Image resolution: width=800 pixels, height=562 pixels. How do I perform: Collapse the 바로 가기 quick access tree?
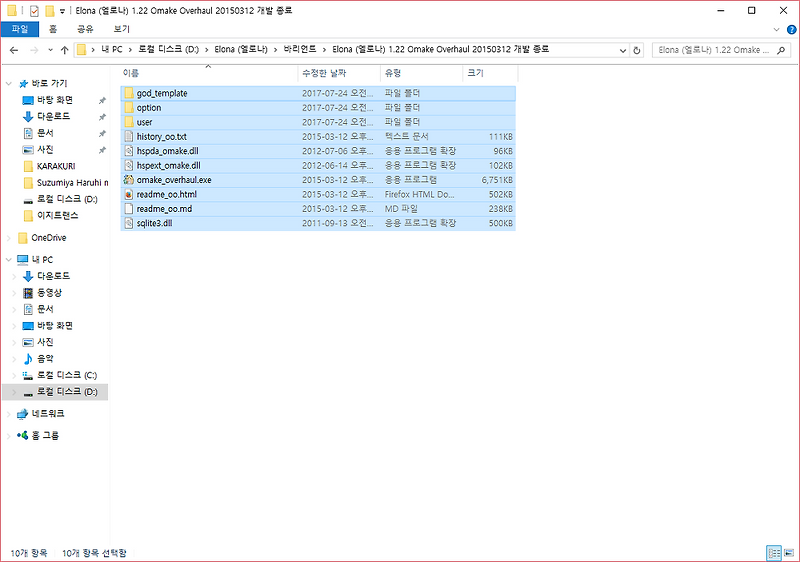(9, 83)
